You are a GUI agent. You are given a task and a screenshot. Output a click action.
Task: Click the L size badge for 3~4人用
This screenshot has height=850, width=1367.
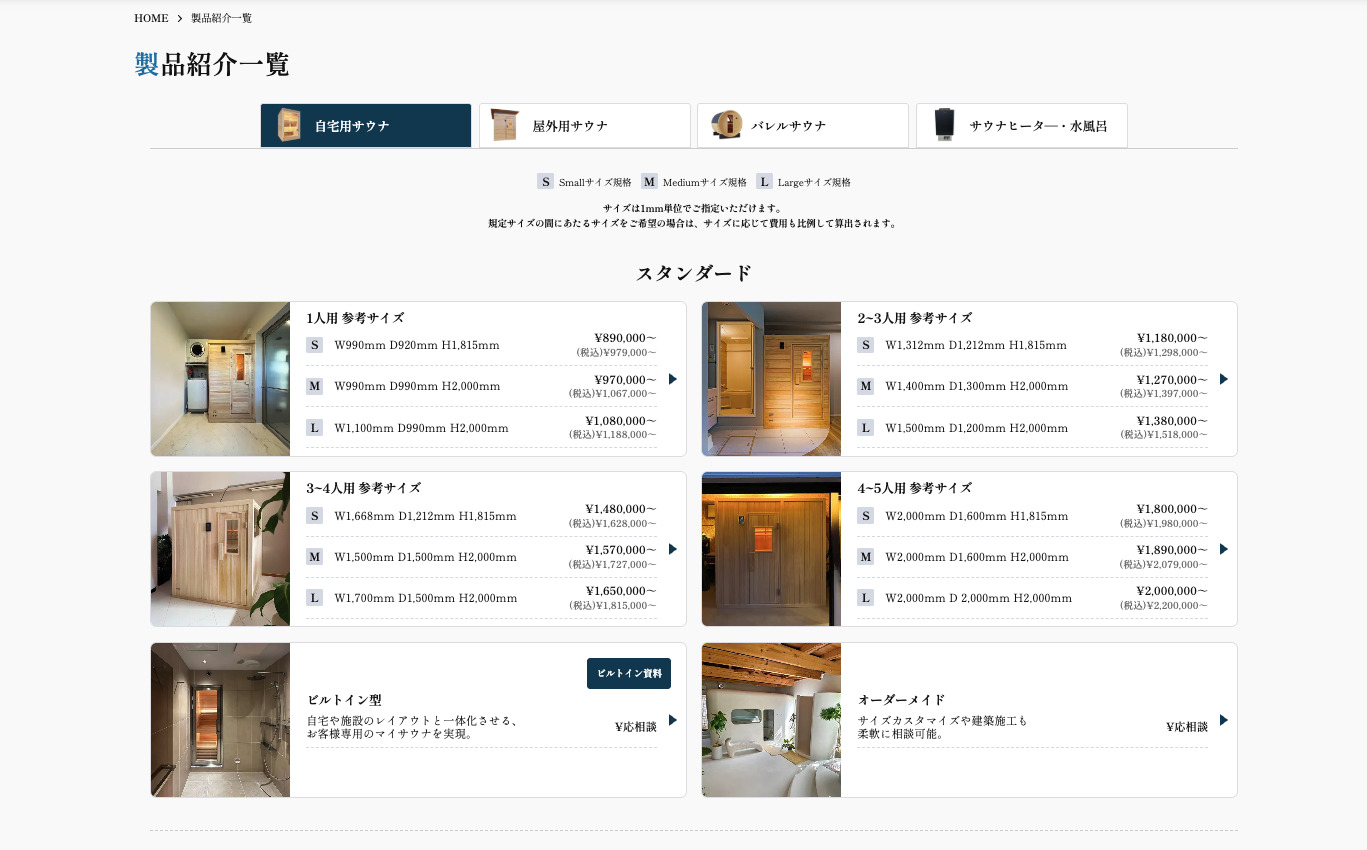coord(314,598)
